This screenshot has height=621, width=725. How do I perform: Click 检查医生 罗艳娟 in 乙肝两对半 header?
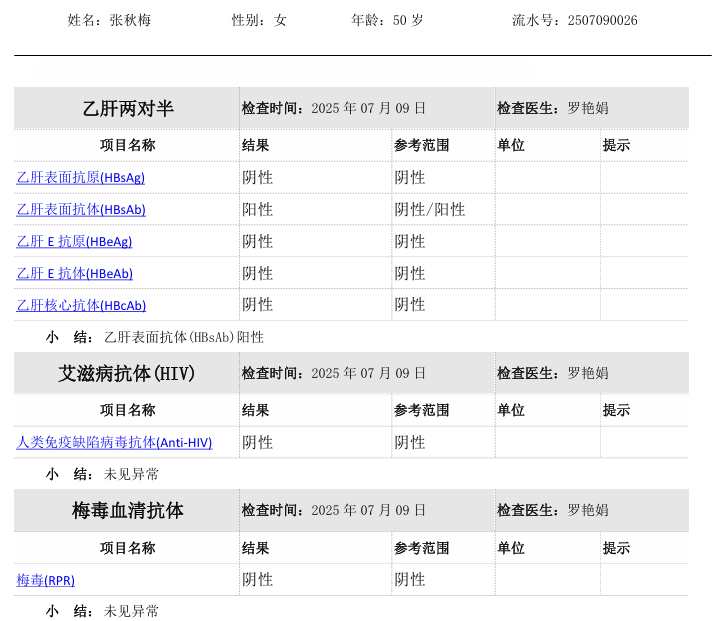click(x=553, y=108)
